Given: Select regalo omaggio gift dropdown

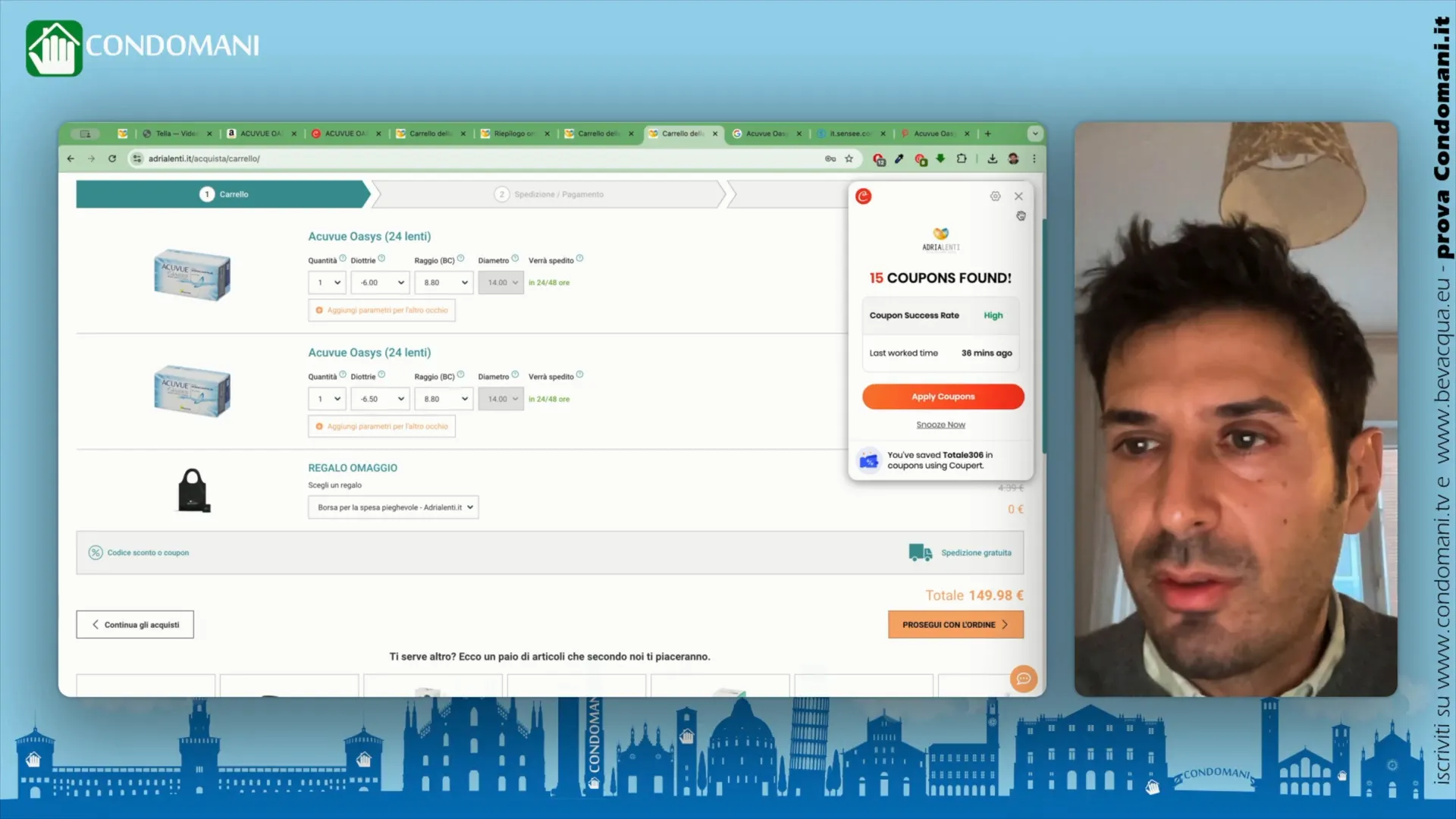Looking at the screenshot, I should tap(393, 507).
